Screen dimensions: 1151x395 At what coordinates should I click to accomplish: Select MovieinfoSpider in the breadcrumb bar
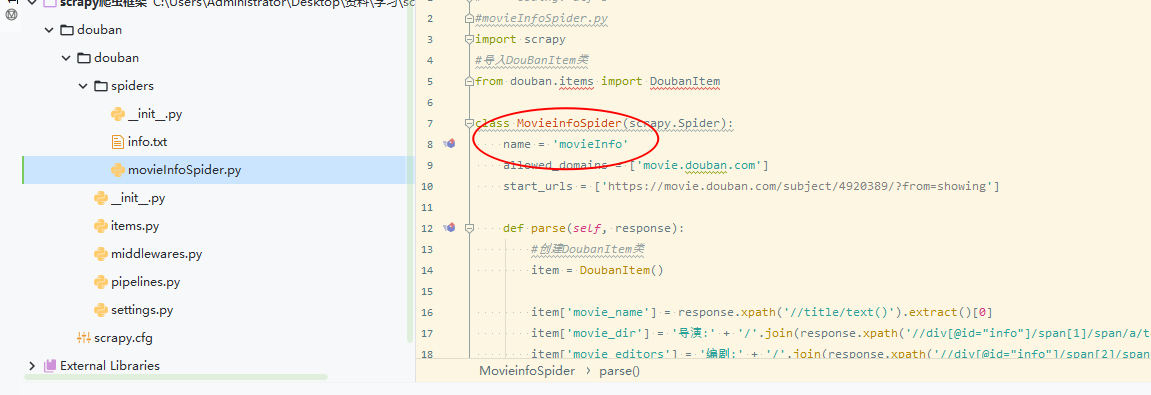(x=527, y=371)
